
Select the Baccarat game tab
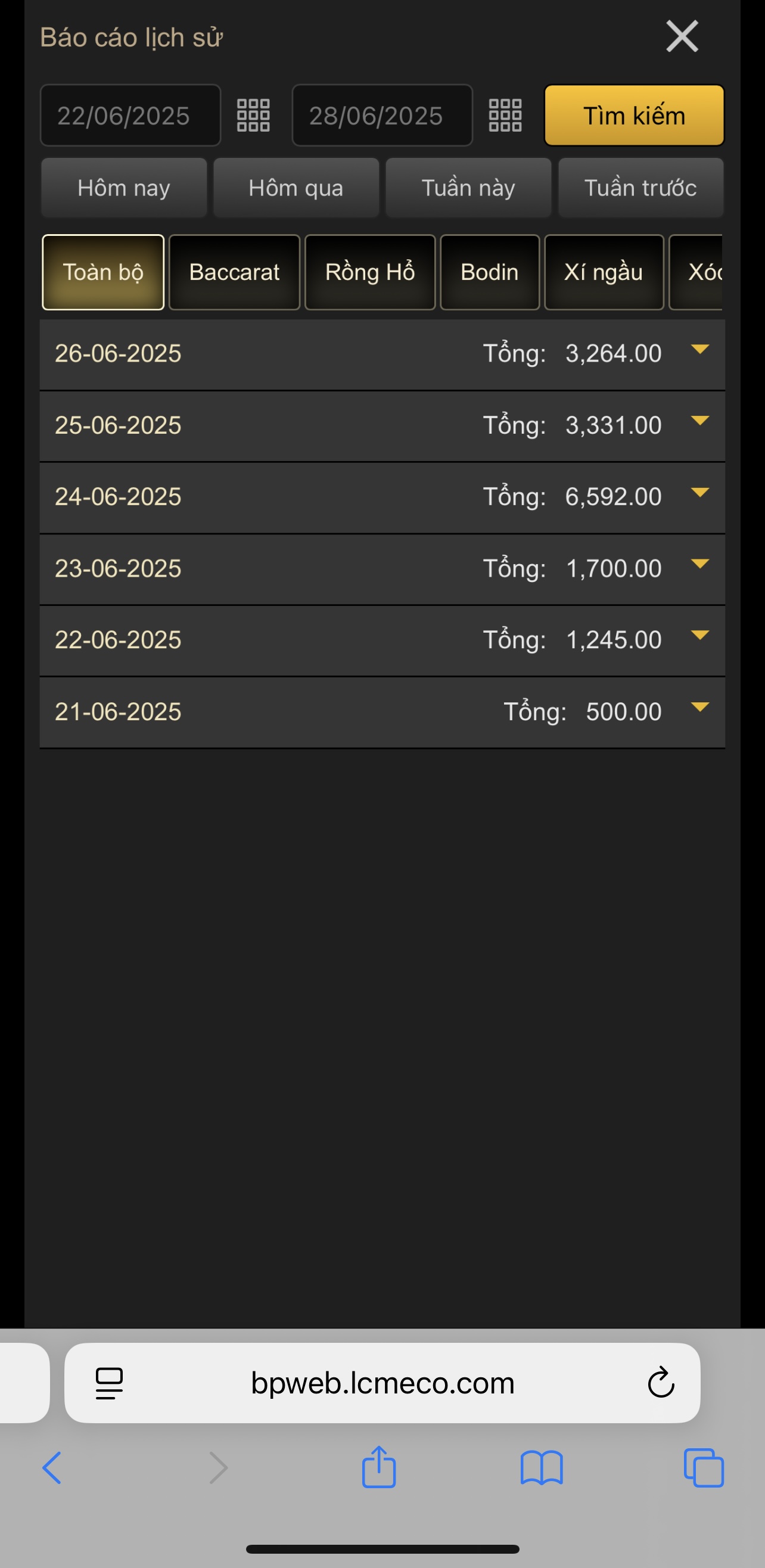pyautogui.click(x=234, y=272)
